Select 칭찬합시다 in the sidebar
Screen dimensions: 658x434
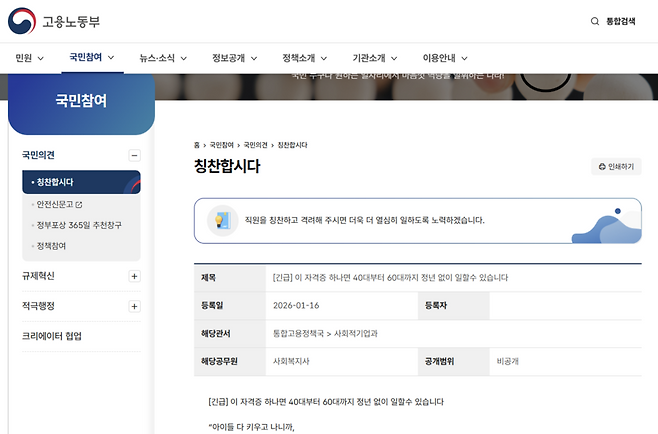(x=55, y=182)
